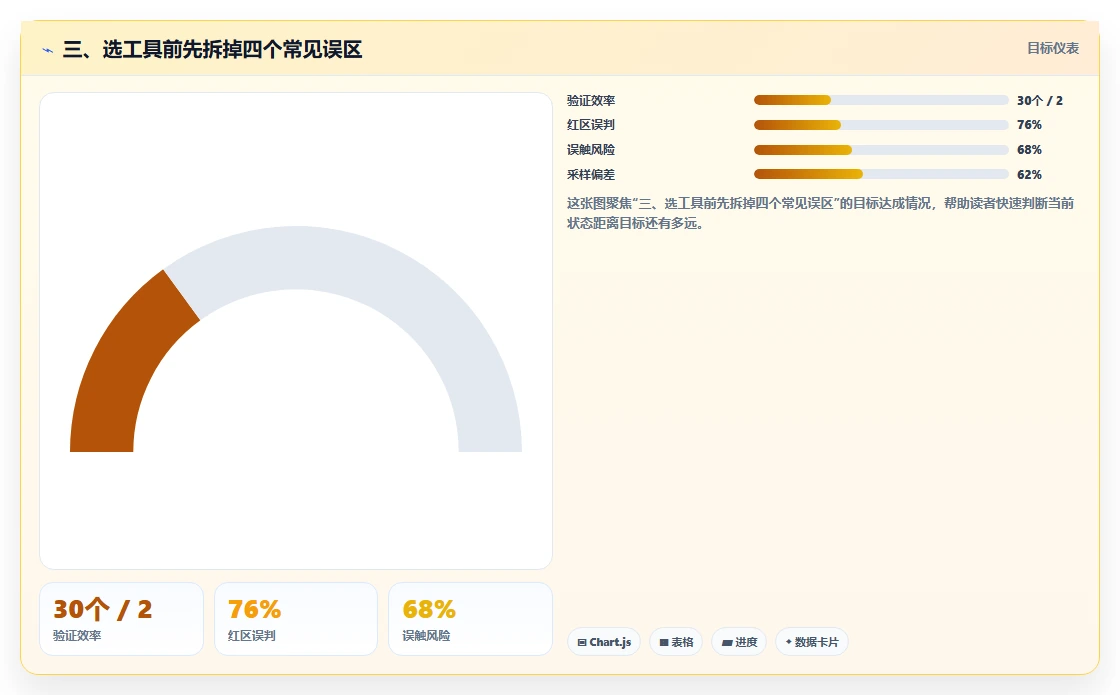Click the 目标仪表 label in header
The image size is (1120, 695).
tap(1053, 49)
